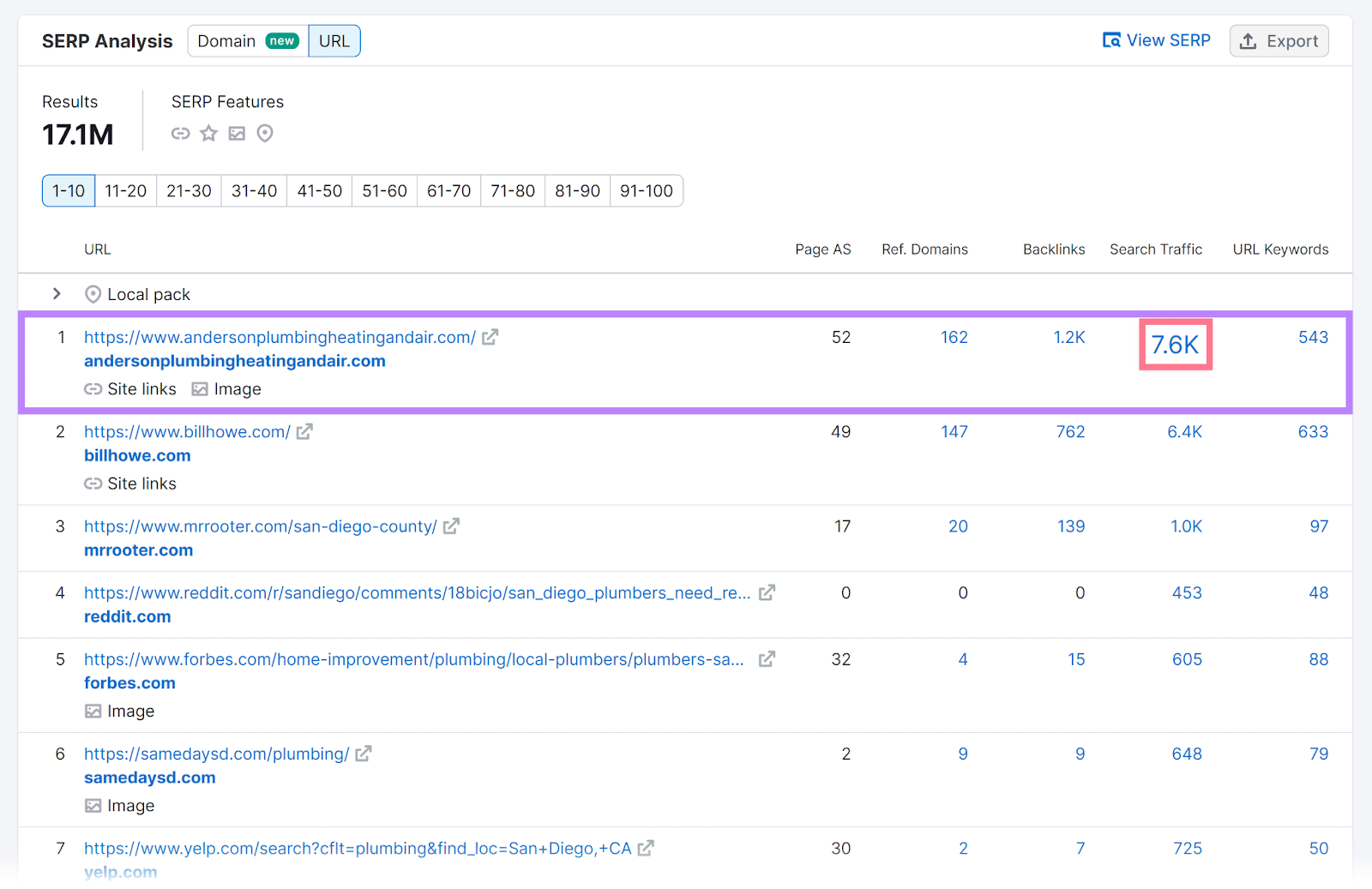This screenshot has width=1372, height=889.
Task: Click the Site links icon under billhowe.com
Action: coord(93,484)
